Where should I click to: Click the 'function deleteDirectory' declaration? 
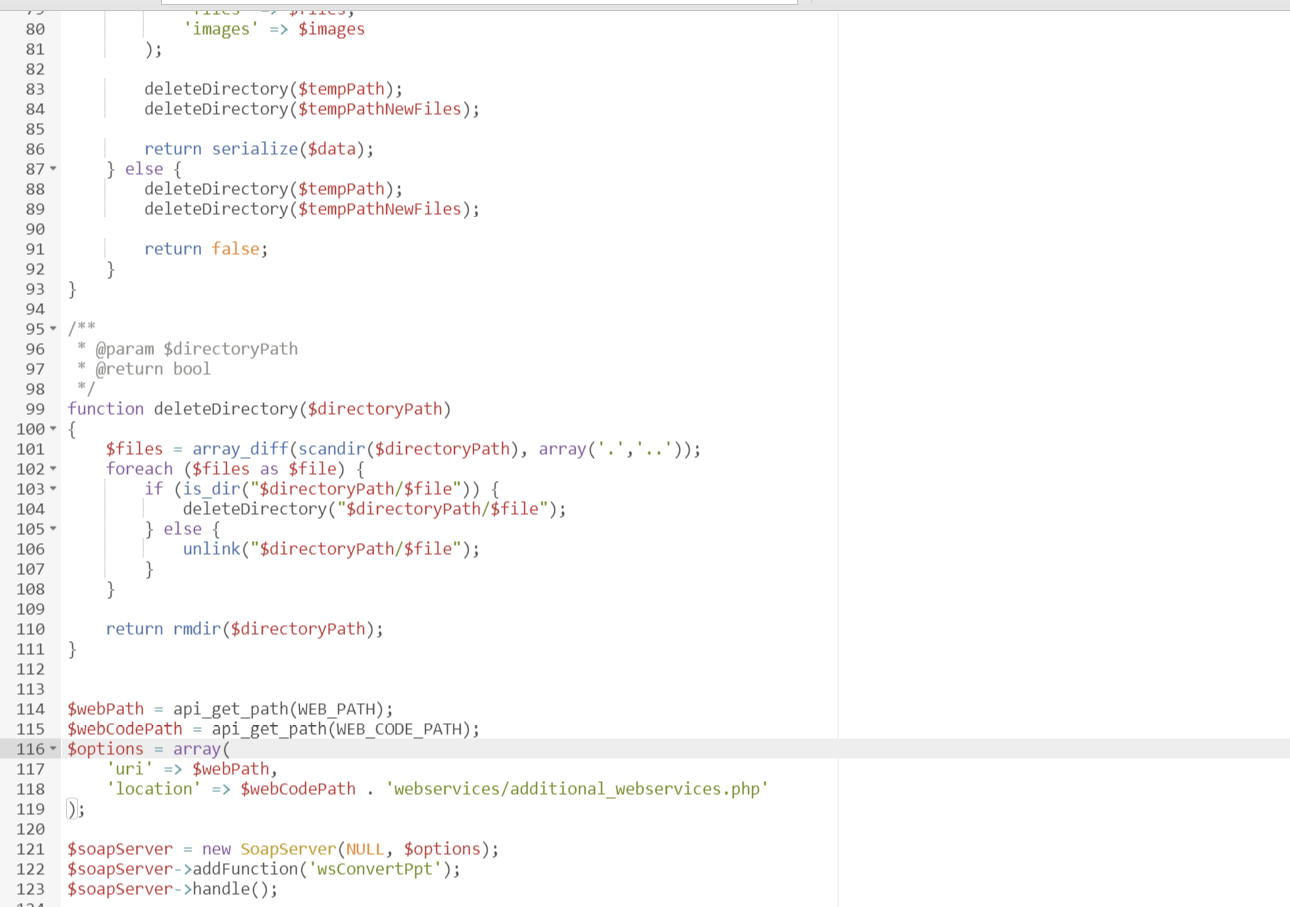(x=260, y=409)
